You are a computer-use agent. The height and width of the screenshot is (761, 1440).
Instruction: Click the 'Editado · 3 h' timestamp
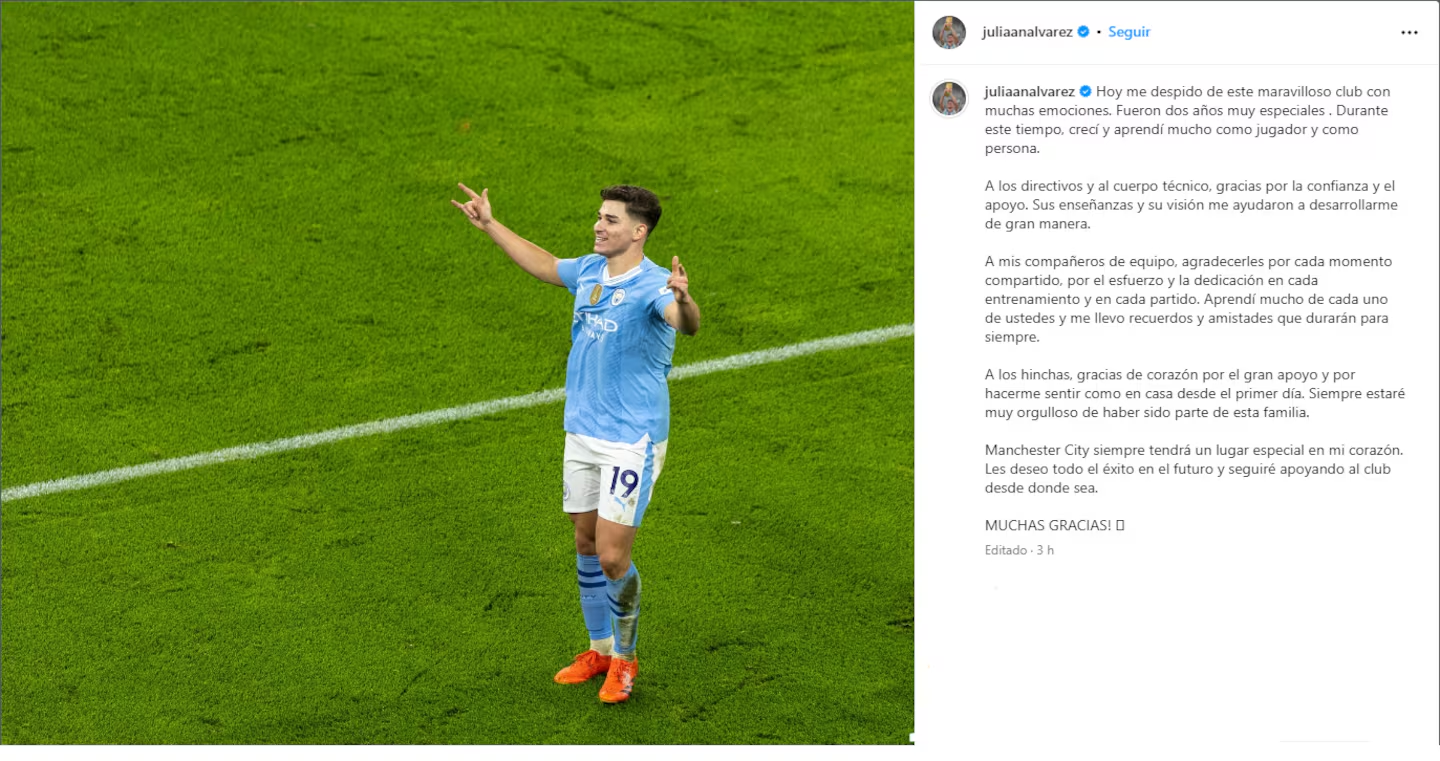pyautogui.click(x=1019, y=550)
